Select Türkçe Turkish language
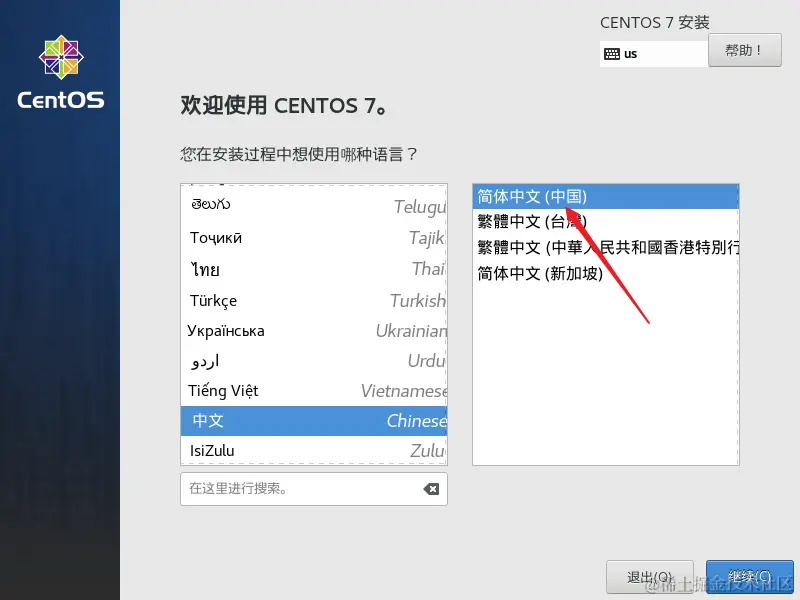The width and height of the screenshot is (800, 600). (x=314, y=301)
